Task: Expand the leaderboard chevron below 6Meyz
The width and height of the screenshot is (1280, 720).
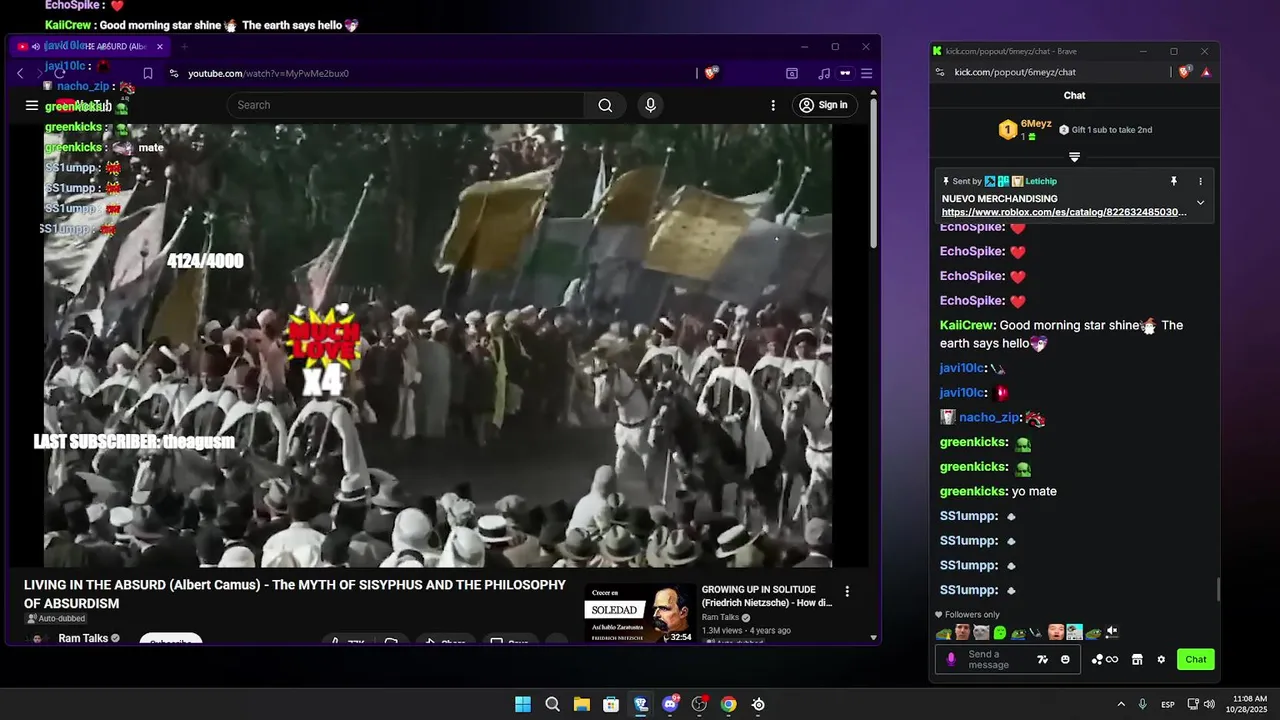Action: (x=1074, y=157)
